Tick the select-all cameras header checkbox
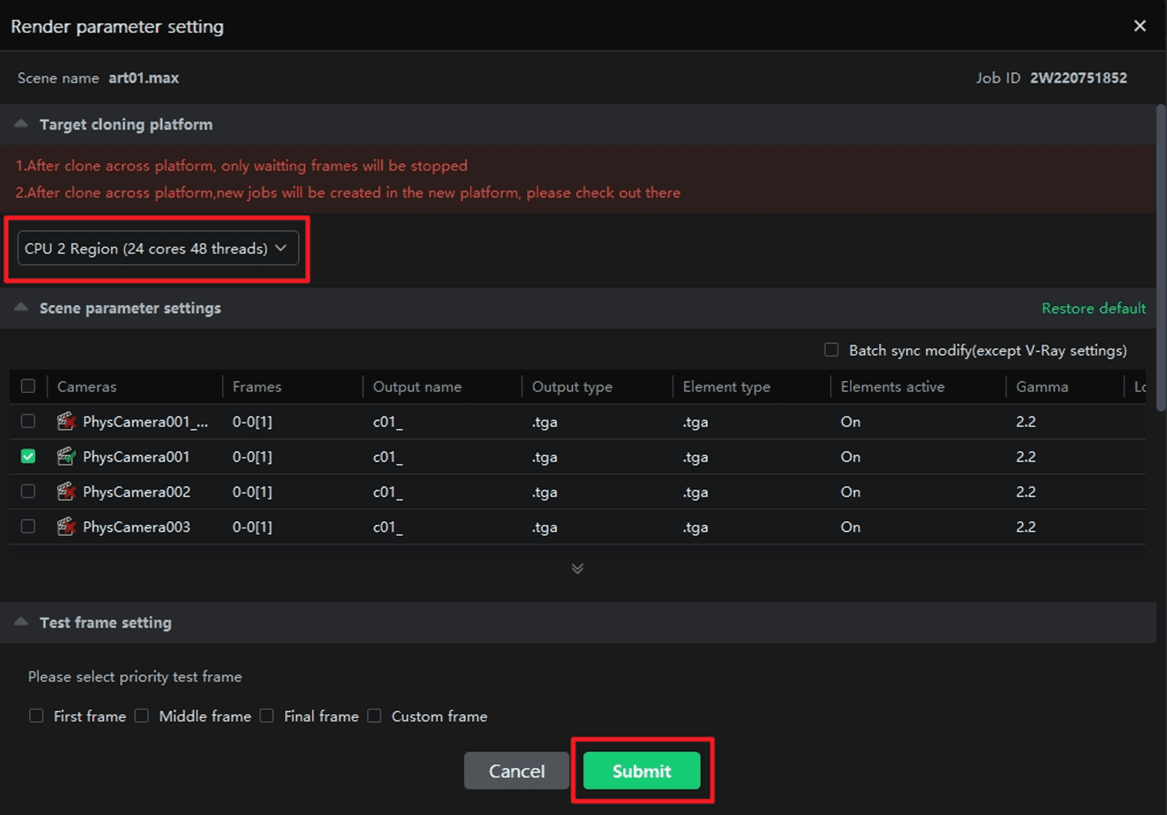 click(28, 387)
